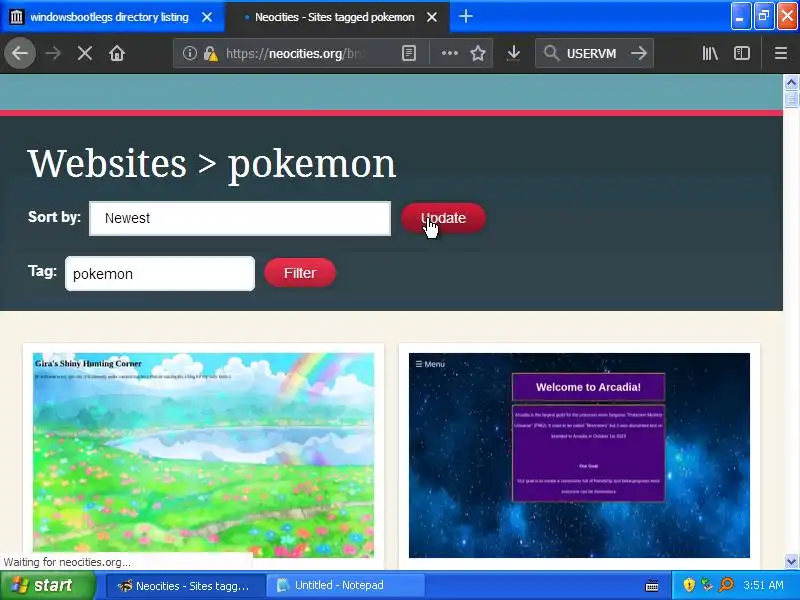Click the padlock warning security icon

pyautogui.click(x=211, y=53)
